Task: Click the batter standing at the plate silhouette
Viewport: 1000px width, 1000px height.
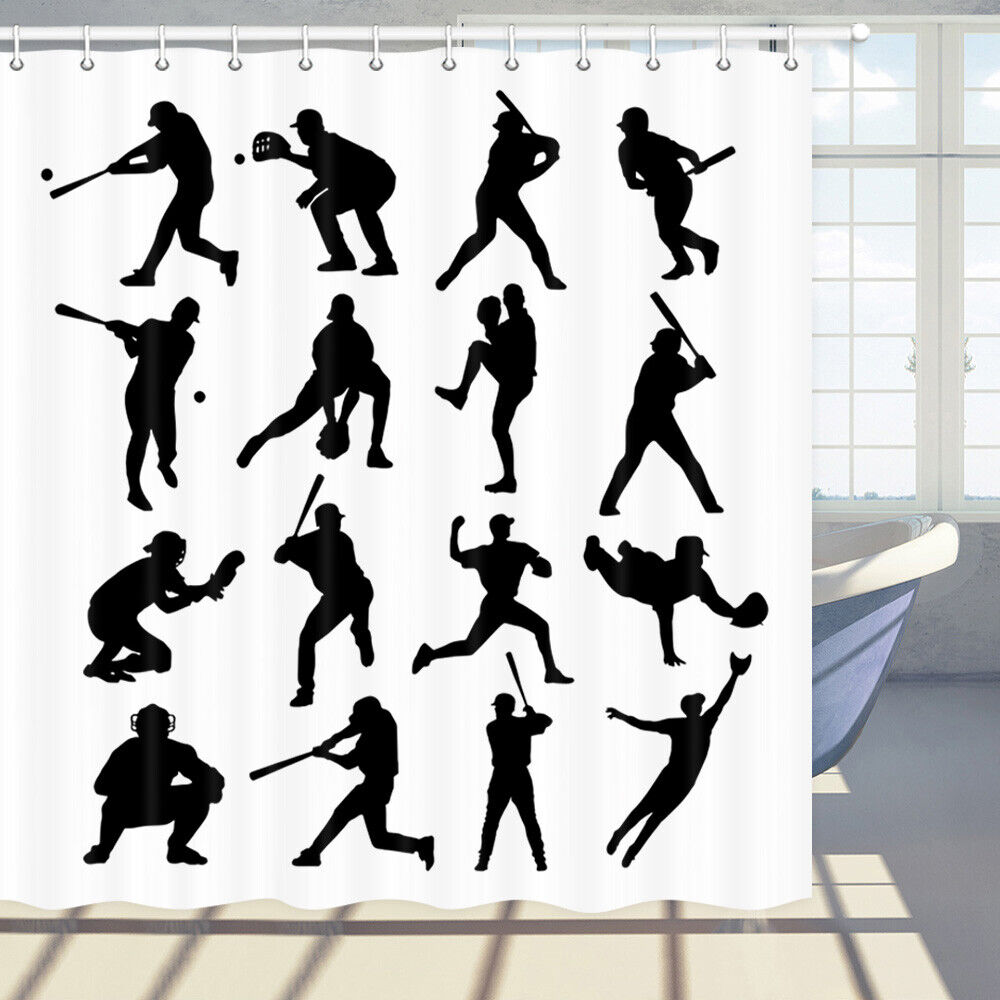Action: pos(510,780)
